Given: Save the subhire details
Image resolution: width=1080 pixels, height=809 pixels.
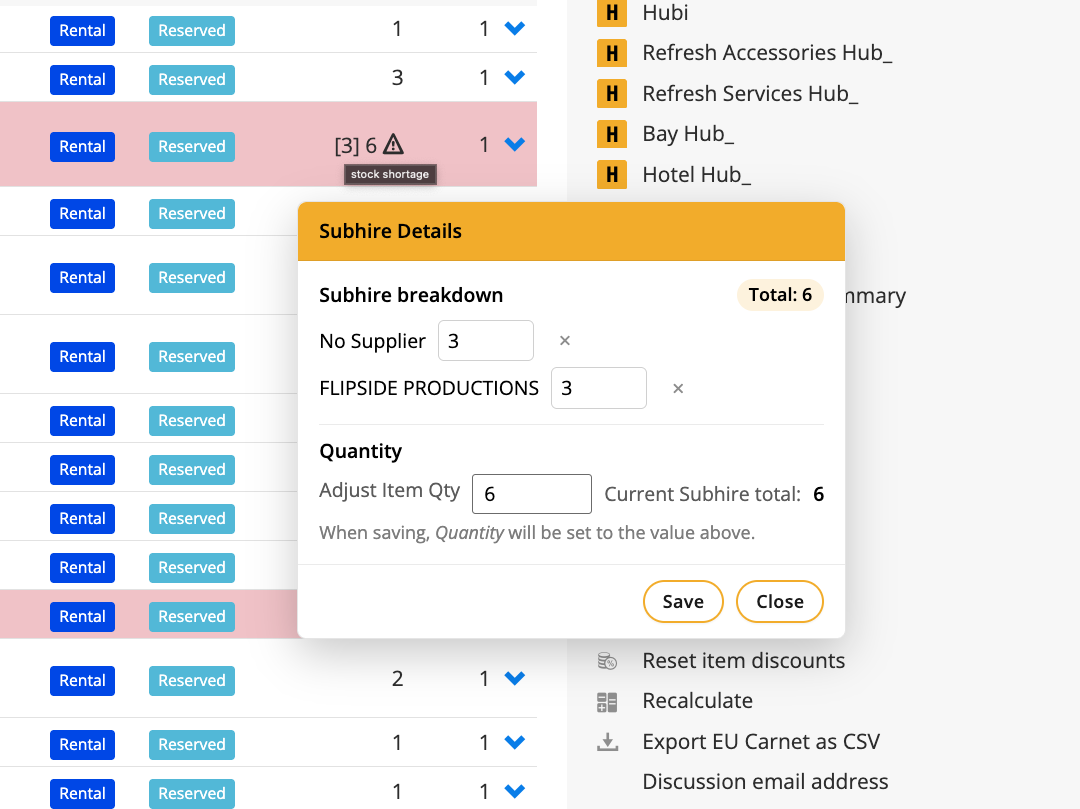Looking at the screenshot, I should [x=683, y=602].
